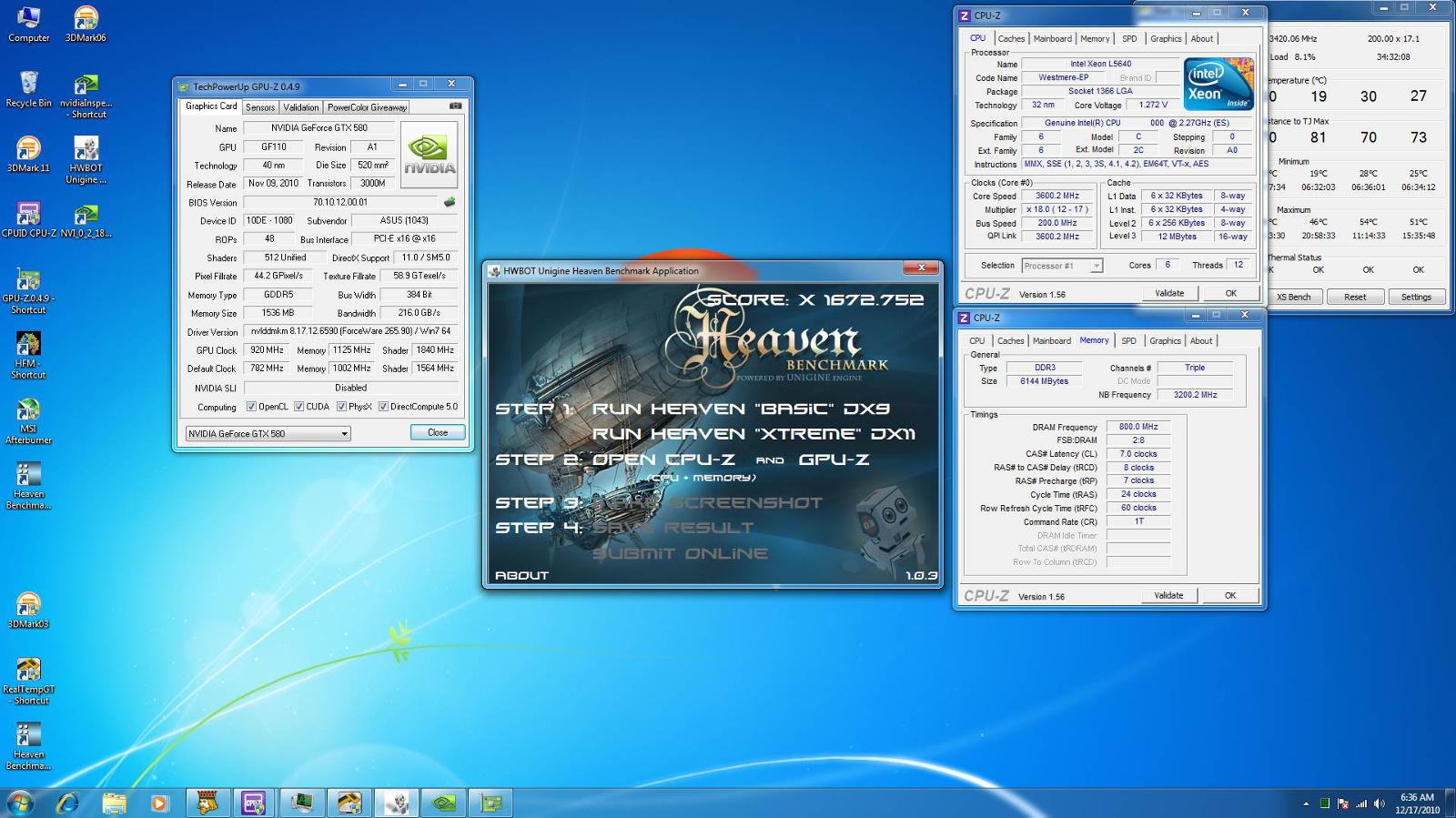Toggle the OpenCL checkbox in GPU-Z

click(x=251, y=407)
